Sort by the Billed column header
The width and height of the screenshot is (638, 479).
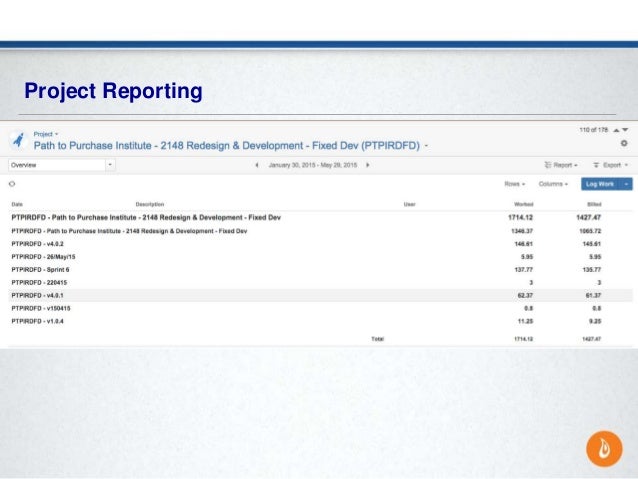pos(594,204)
